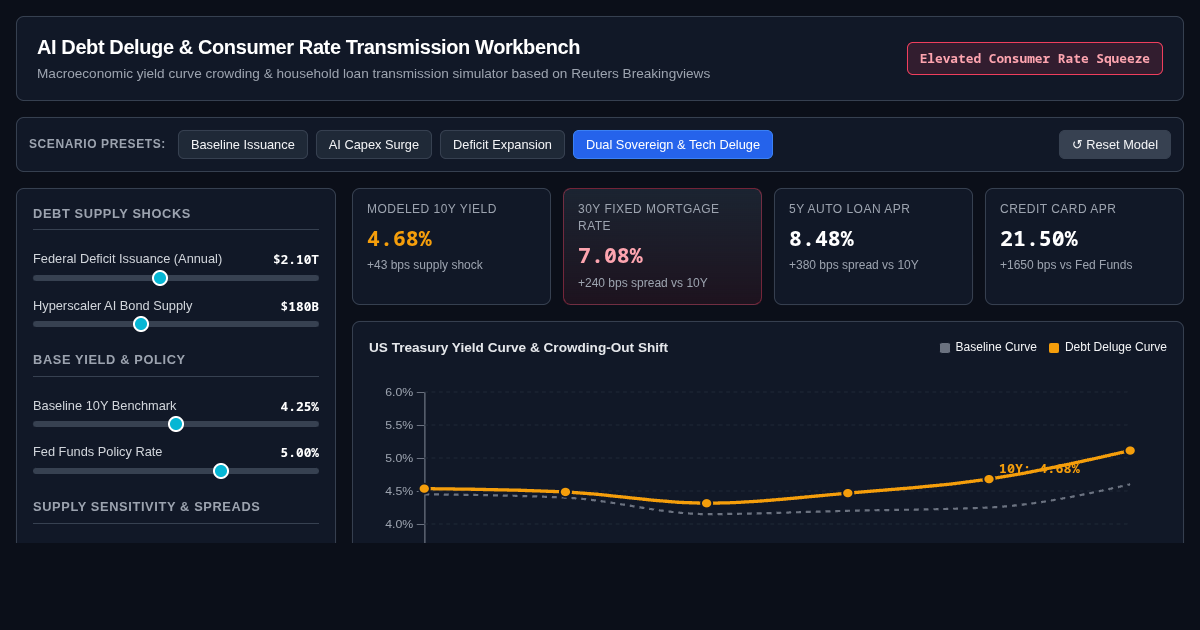Apply the AI Capex Surge scenario
This screenshot has height=630, width=1200.
click(374, 144)
